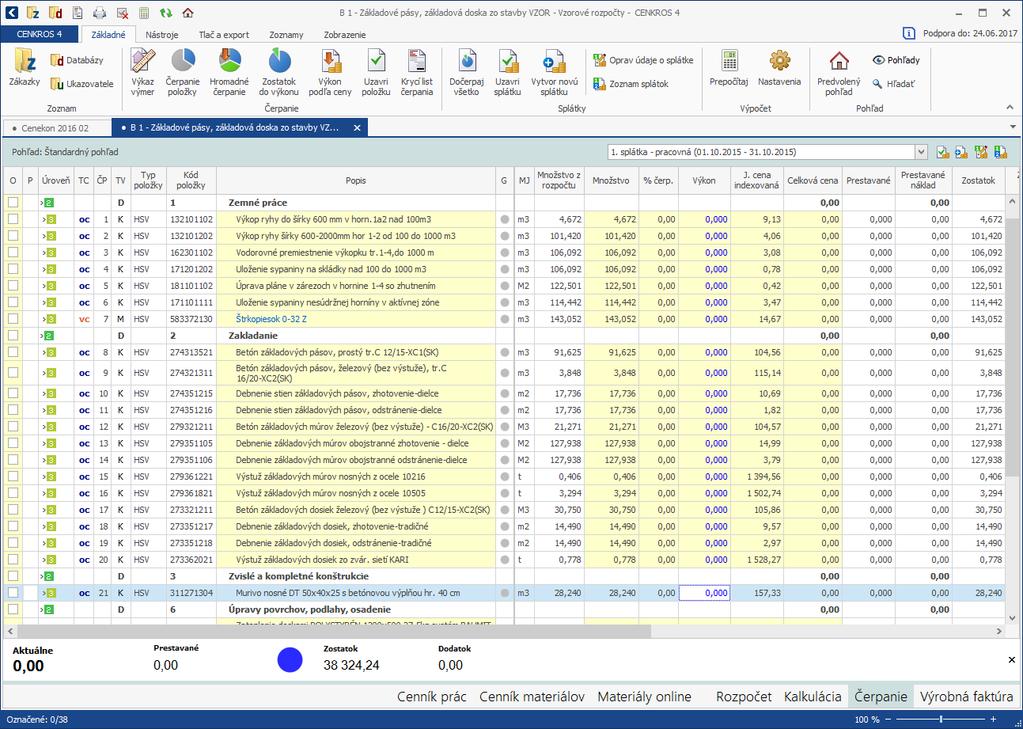Open the 1. splátka - pracovná dropdown

pos(921,152)
